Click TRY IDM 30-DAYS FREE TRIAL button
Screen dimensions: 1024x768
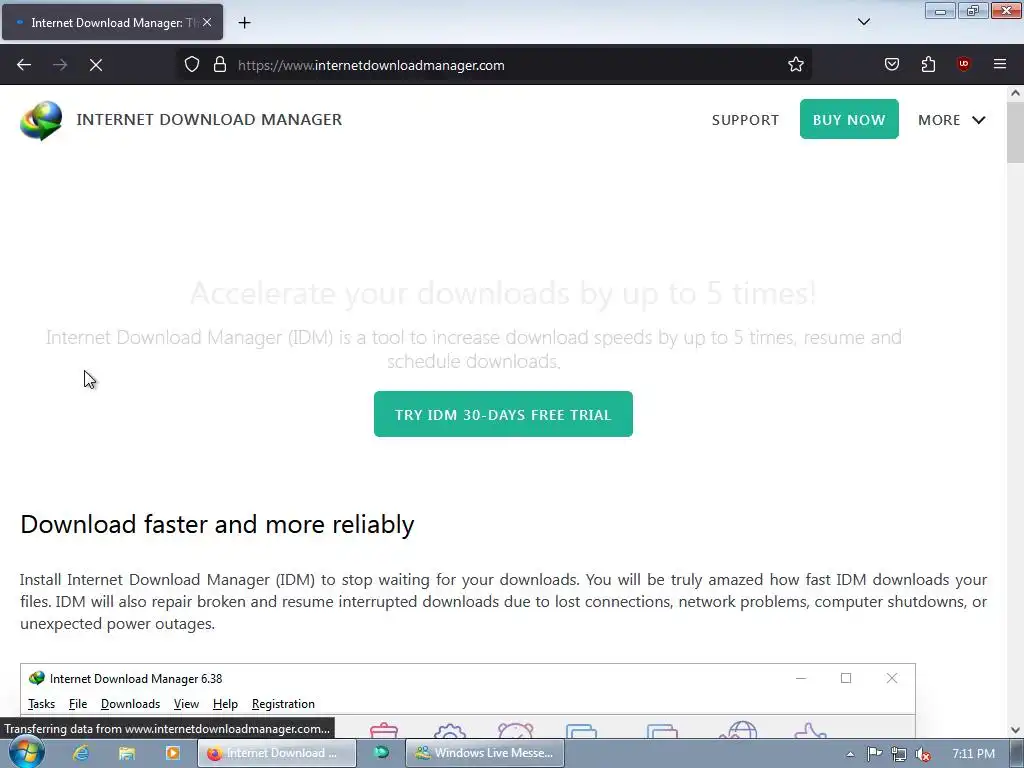pyautogui.click(x=503, y=415)
